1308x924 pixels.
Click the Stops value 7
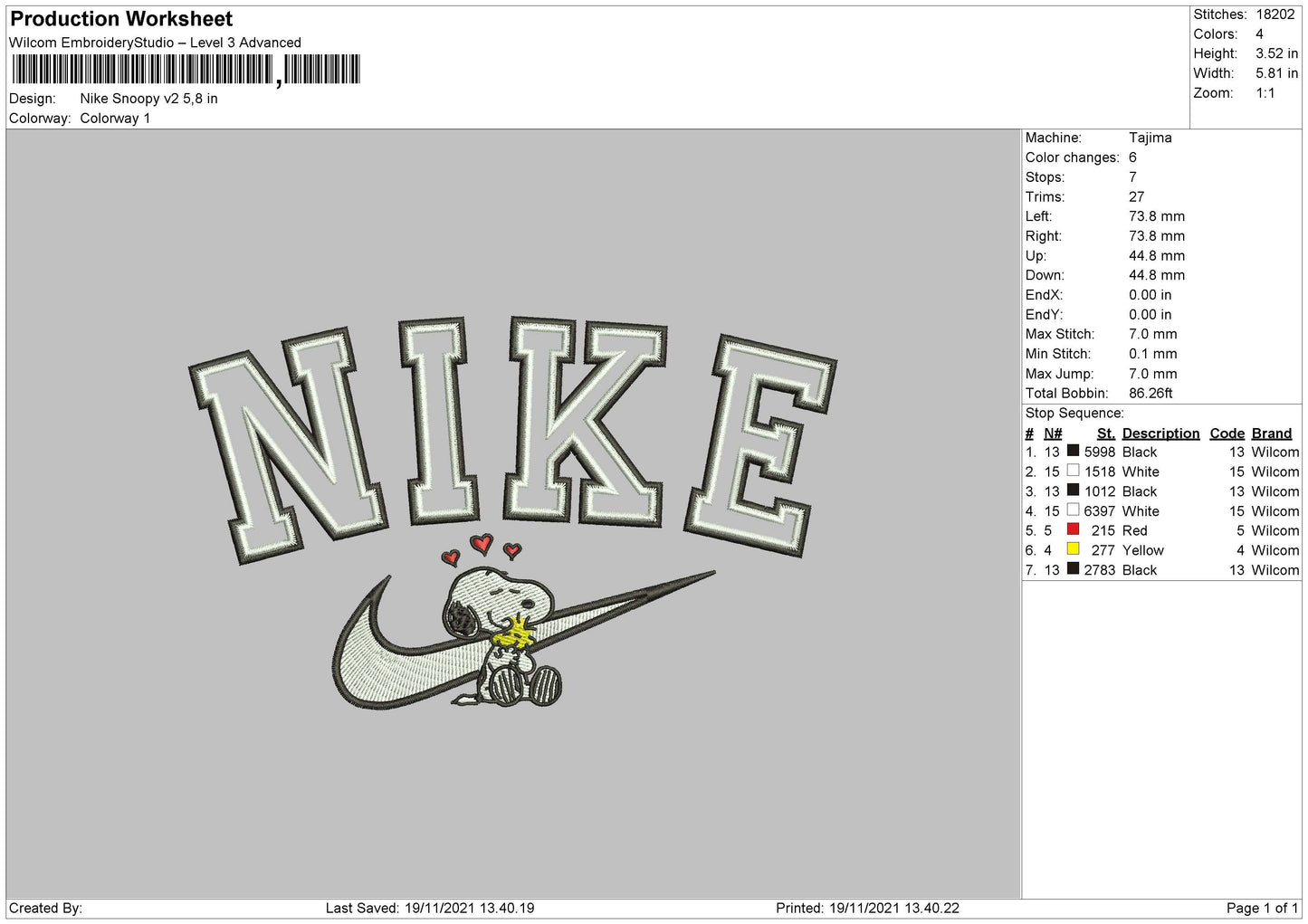(x=1132, y=177)
